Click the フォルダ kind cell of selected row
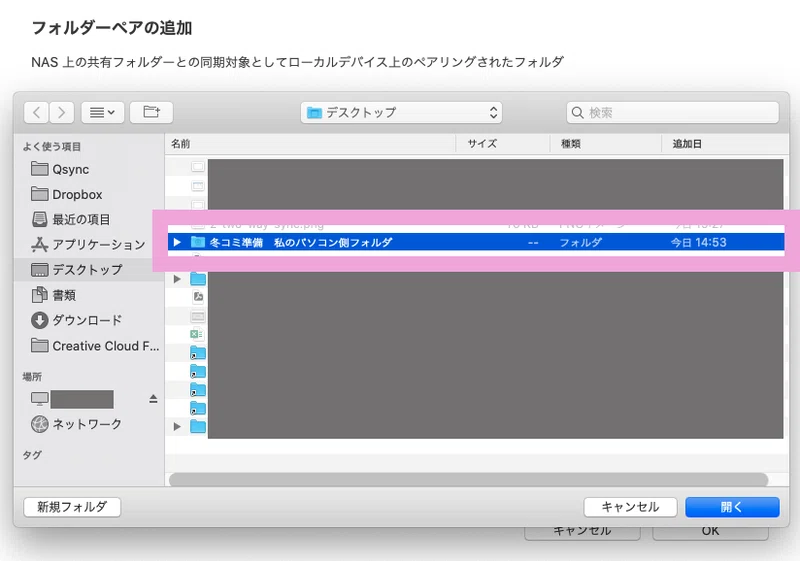The height and width of the screenshot is (561, 800). click(x=580, y=242)
